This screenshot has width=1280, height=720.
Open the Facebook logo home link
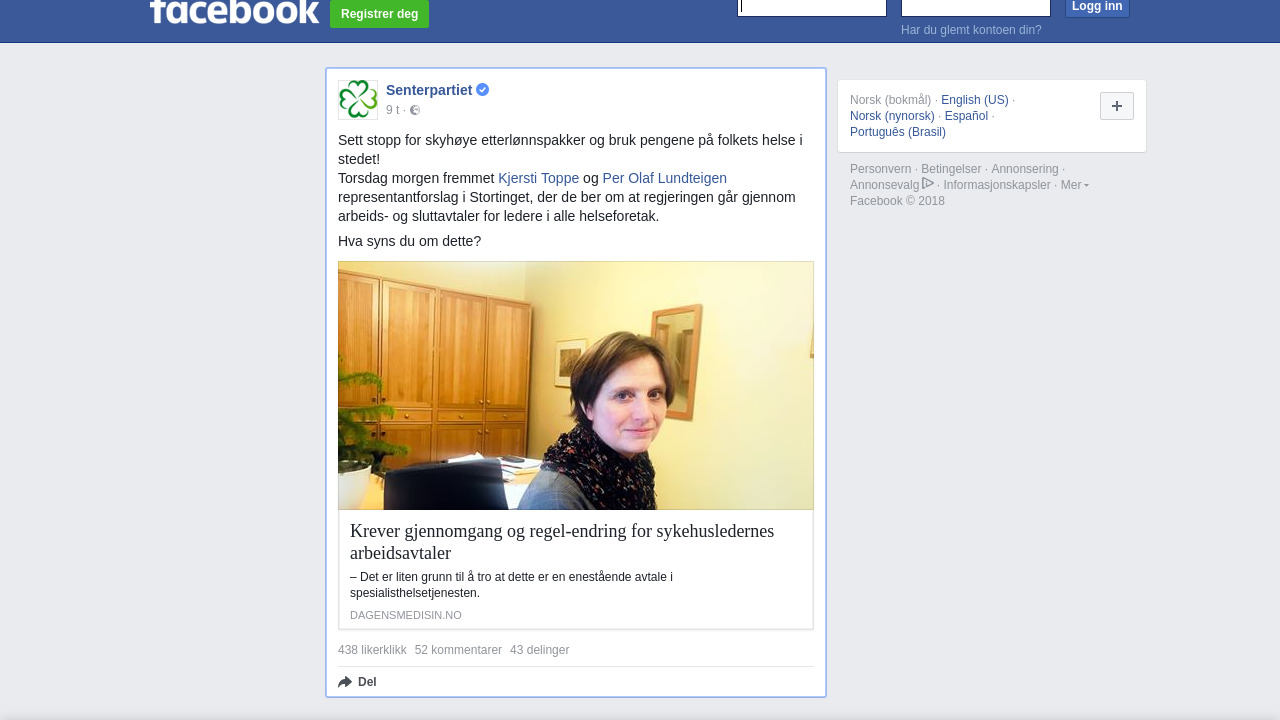click(234, 11)
